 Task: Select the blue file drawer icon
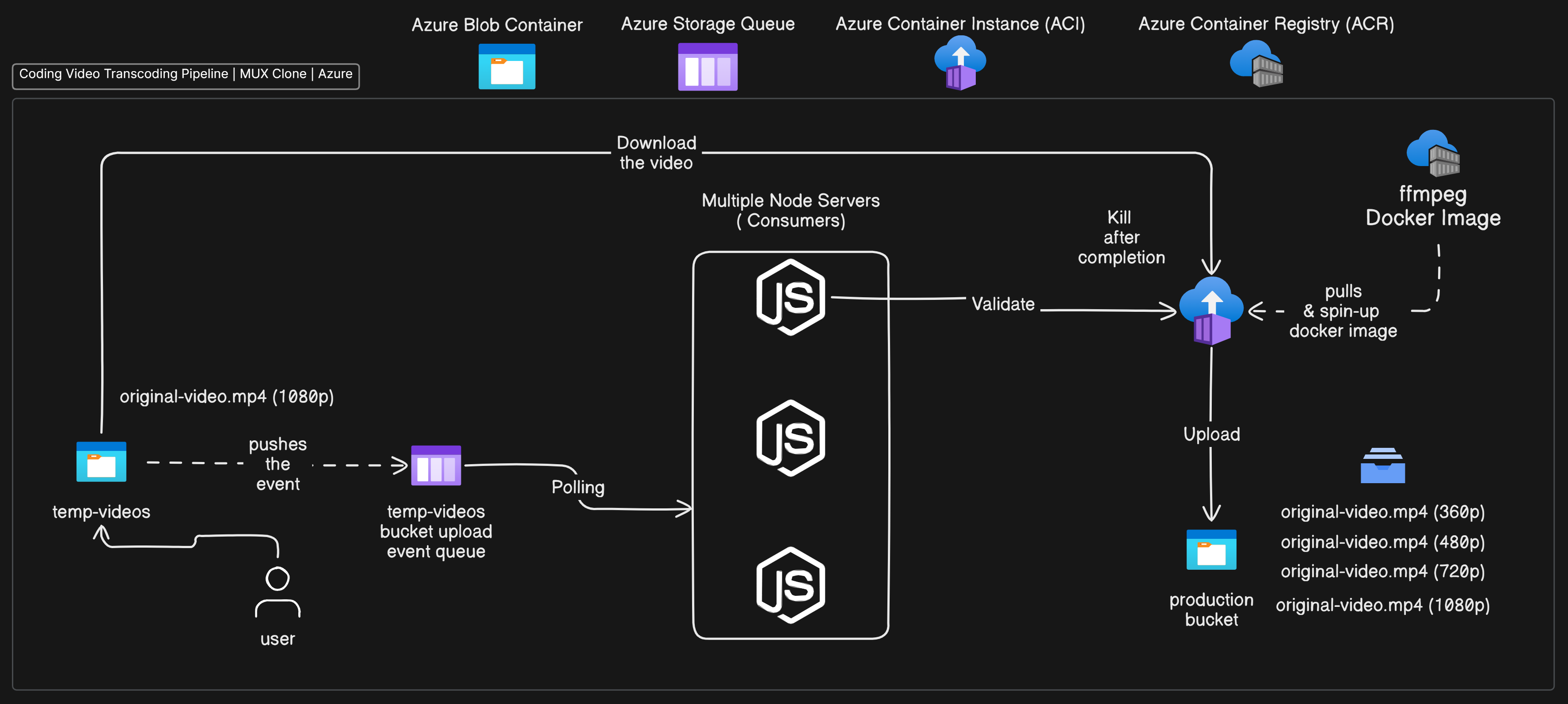pyautogui.click(x=1382, y=466)
